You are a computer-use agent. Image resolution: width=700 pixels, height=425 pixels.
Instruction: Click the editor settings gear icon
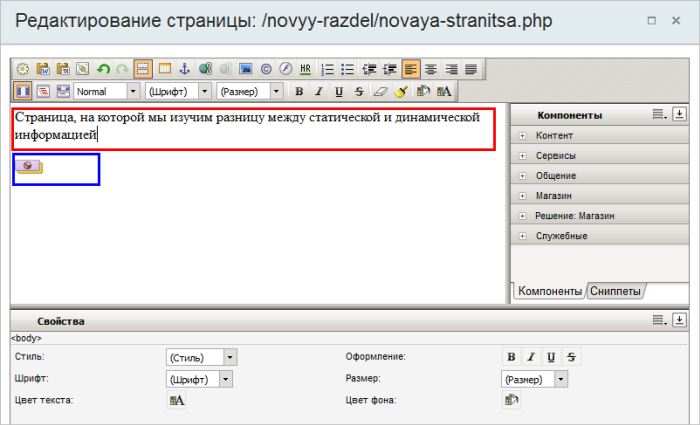point(22,69)
